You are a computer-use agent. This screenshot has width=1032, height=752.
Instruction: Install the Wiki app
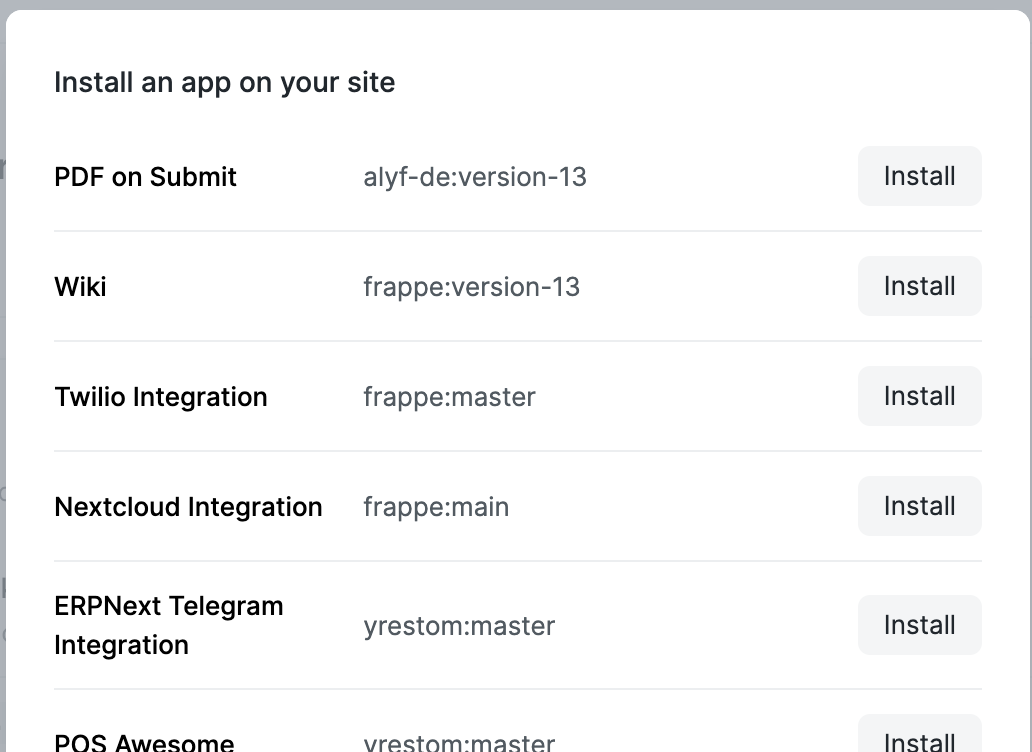click(x=918, y=286)
